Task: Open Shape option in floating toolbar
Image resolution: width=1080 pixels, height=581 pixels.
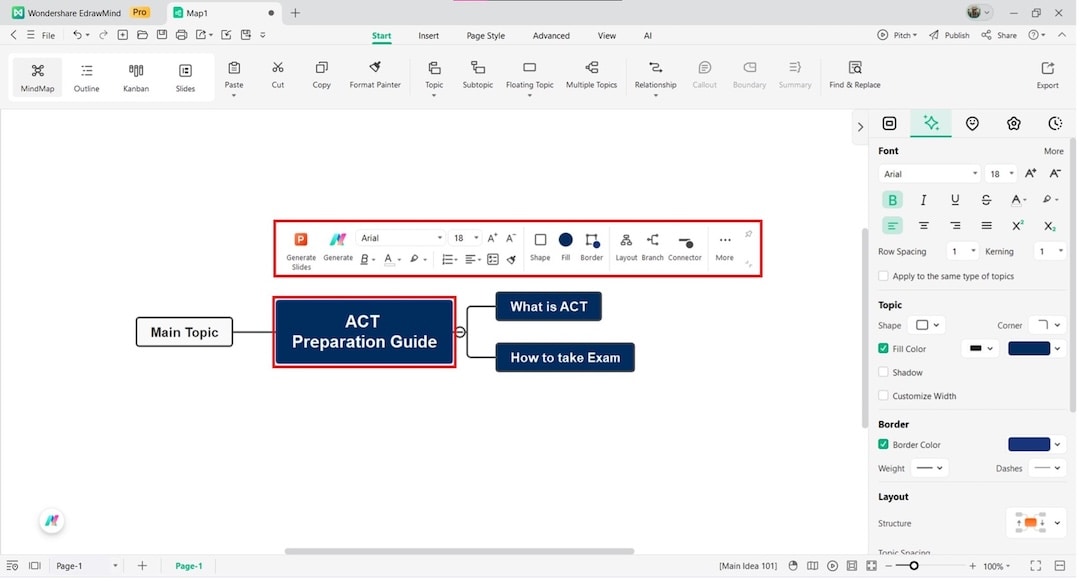Action: click(x=540, y=246)
